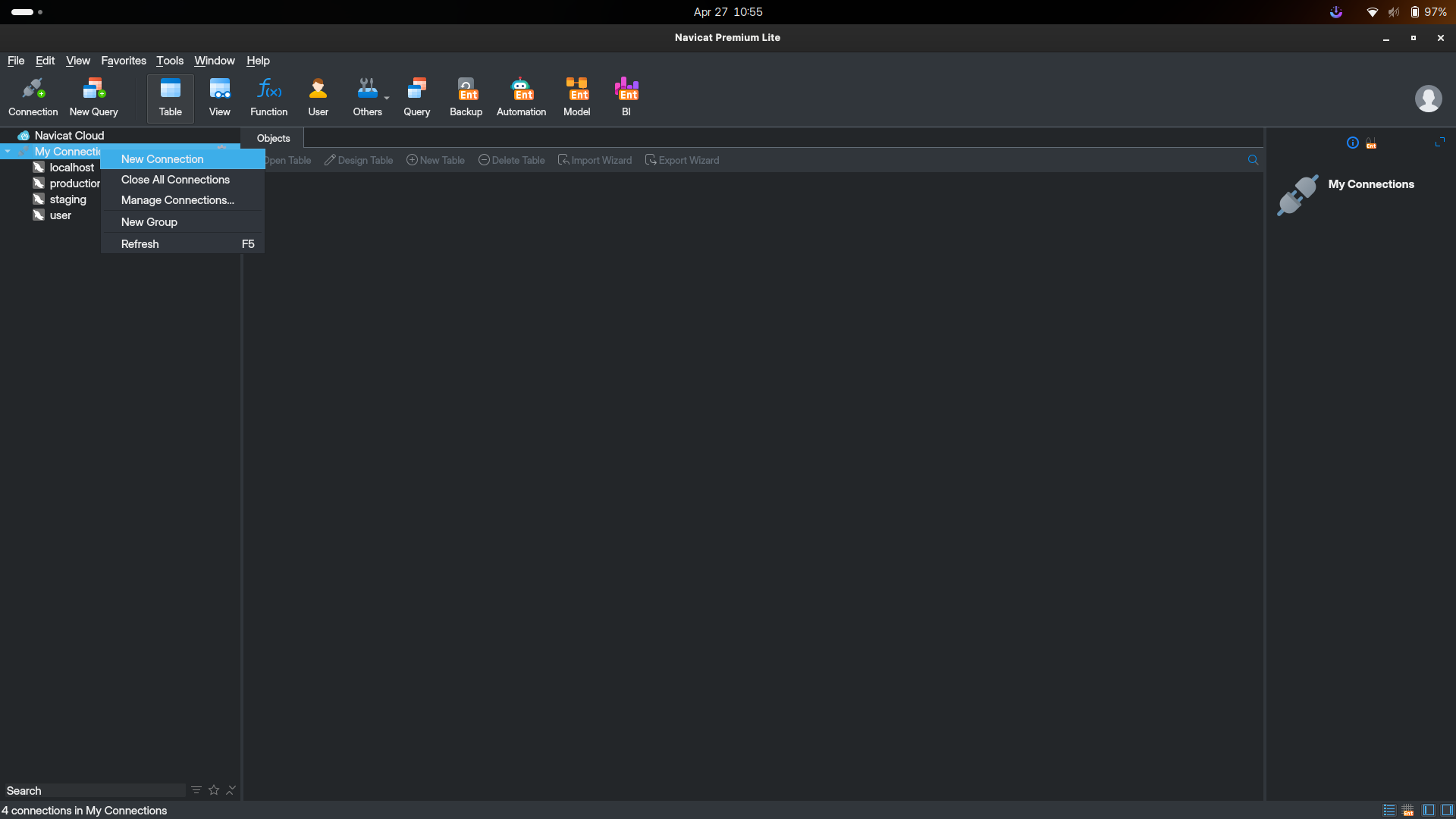
Task: Switch to the View objects icon
Action: (220, 98)
